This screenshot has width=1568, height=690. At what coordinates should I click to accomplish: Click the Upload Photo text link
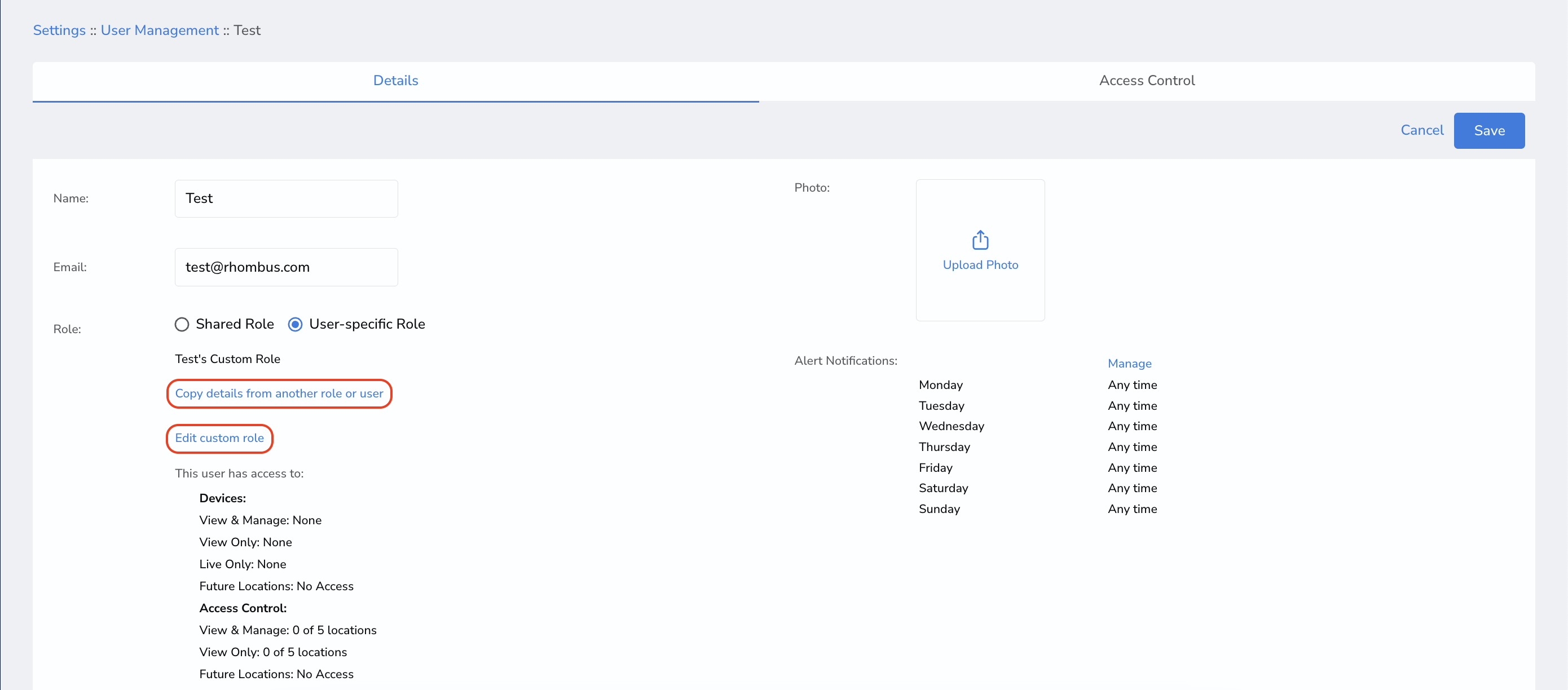[x=980, y=265]
